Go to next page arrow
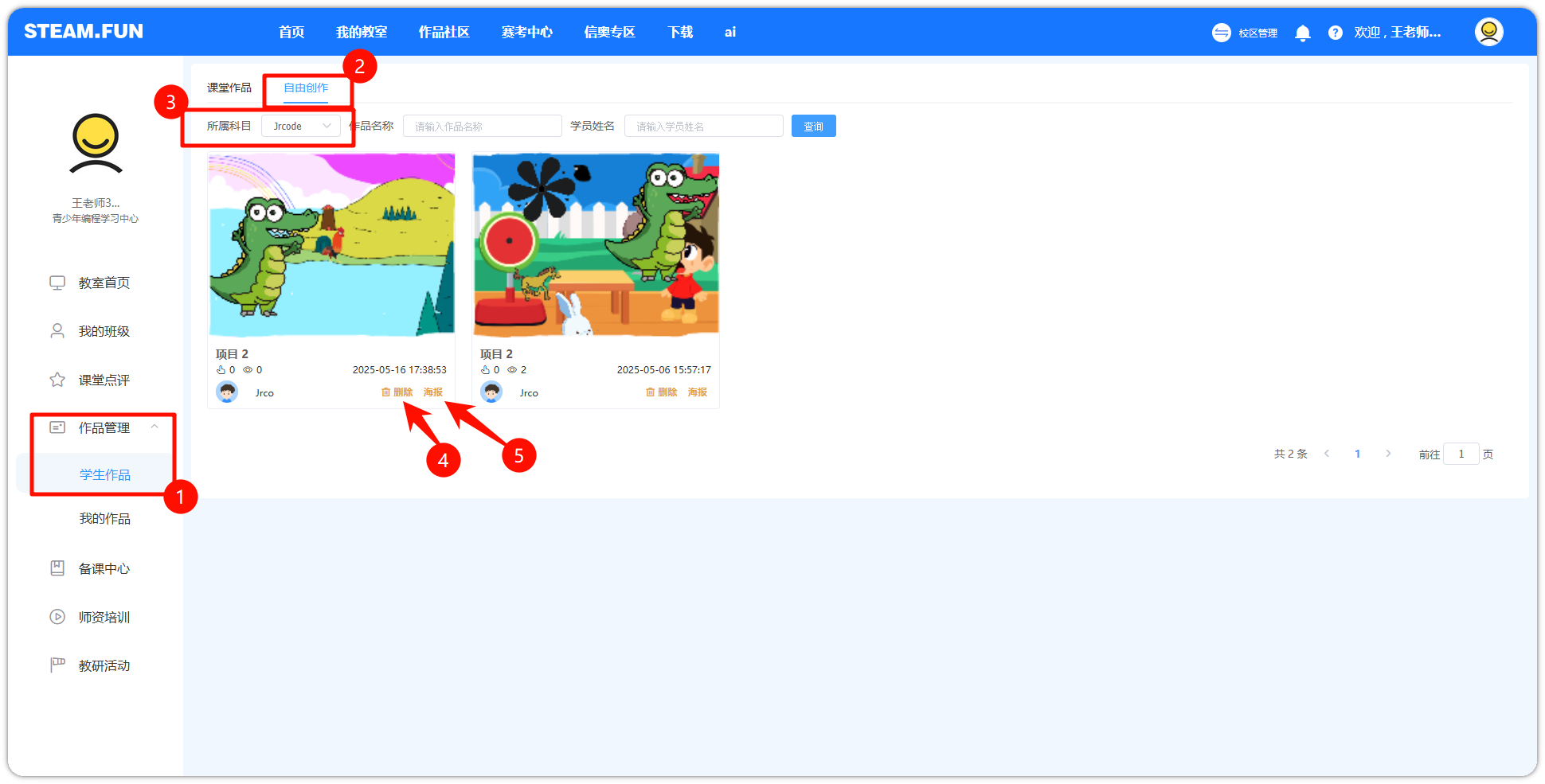The height and width of the screenshot is (784, 1545). coord(1388,454)
